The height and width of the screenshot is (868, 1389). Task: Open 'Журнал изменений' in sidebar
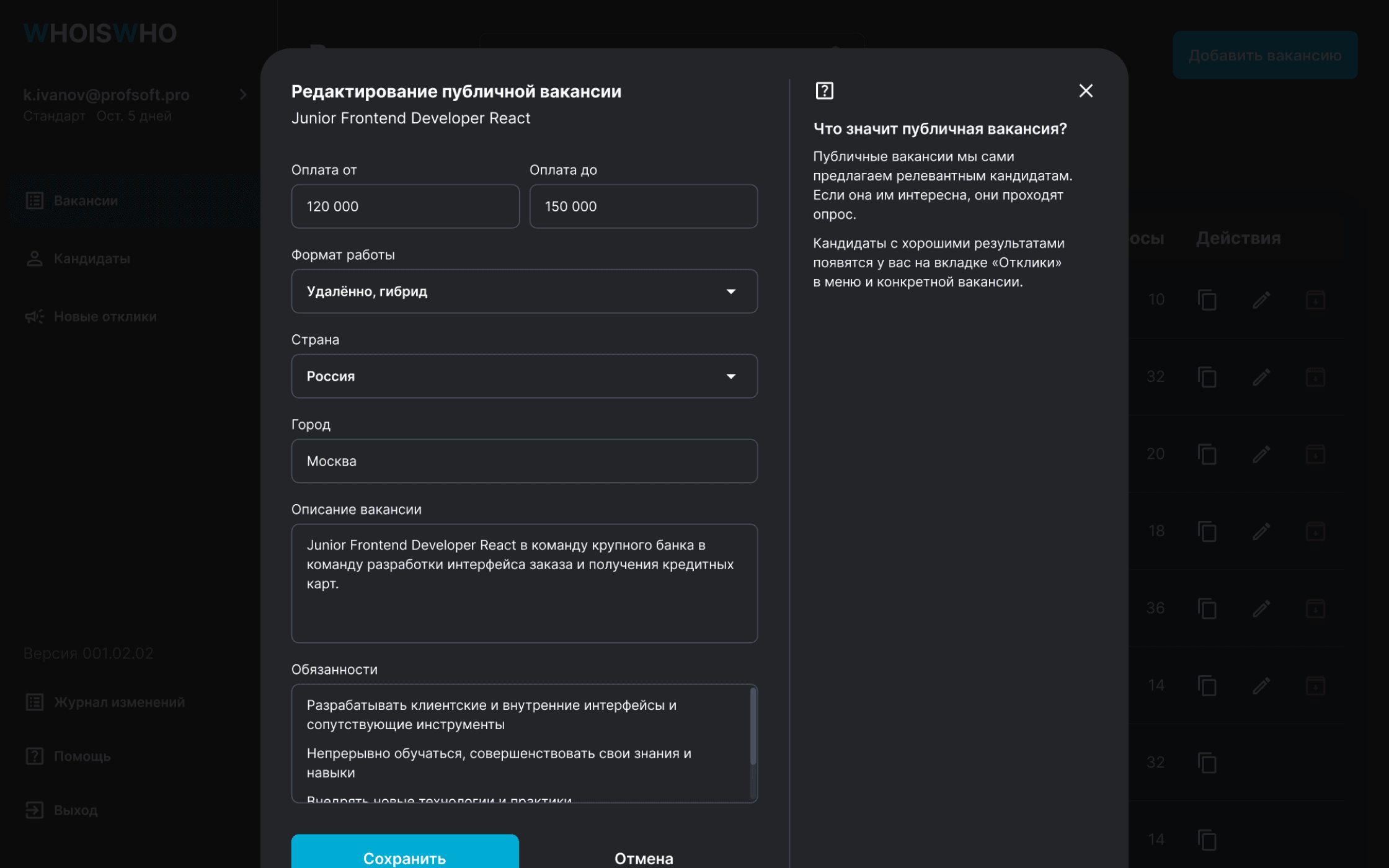[x=119, y=702]
